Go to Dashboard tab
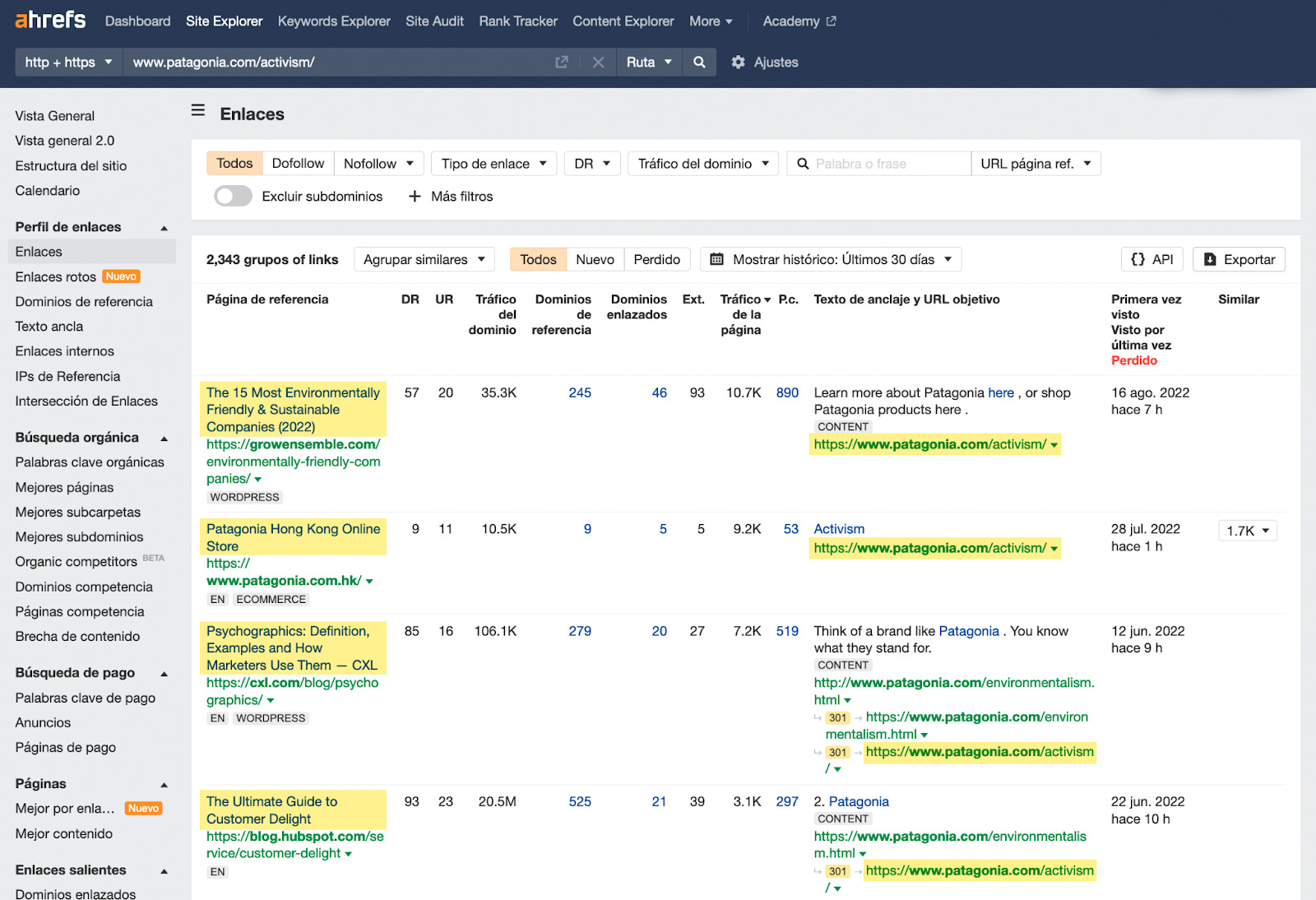This screenshot has width=1316, height=900. pos(137,21)
